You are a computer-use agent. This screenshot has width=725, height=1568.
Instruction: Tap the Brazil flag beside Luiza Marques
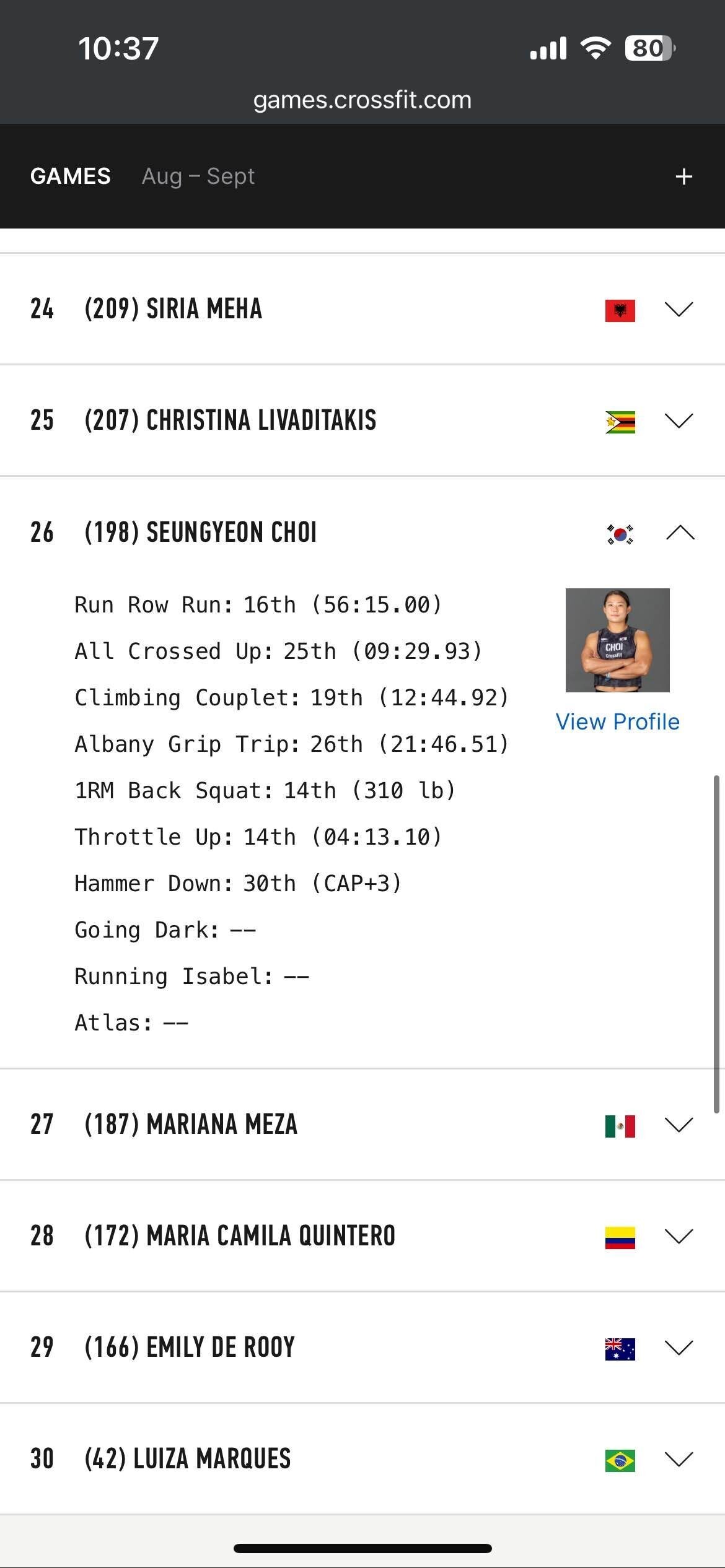(620, 1460)
